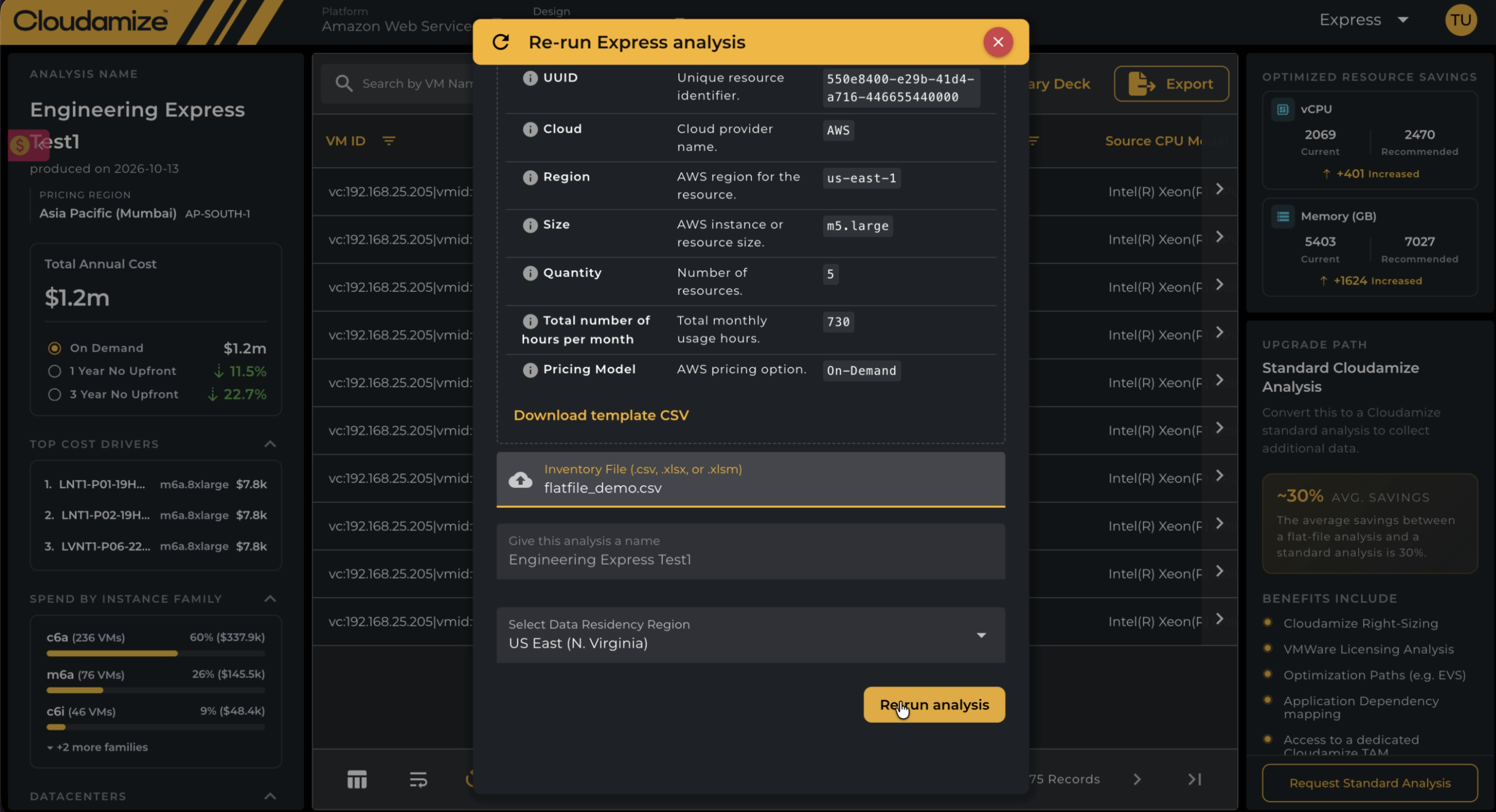Select 1 Year No Upfront pricing
The image size is (1496, 812).
[x=55, y=371]
